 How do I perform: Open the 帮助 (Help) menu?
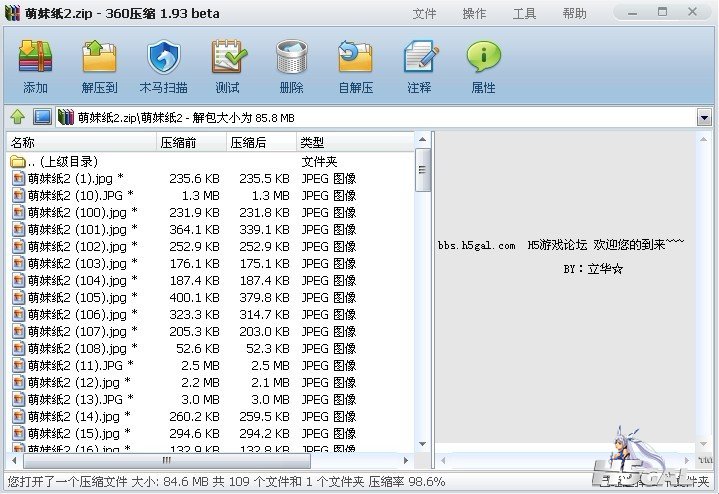point(575,14)
